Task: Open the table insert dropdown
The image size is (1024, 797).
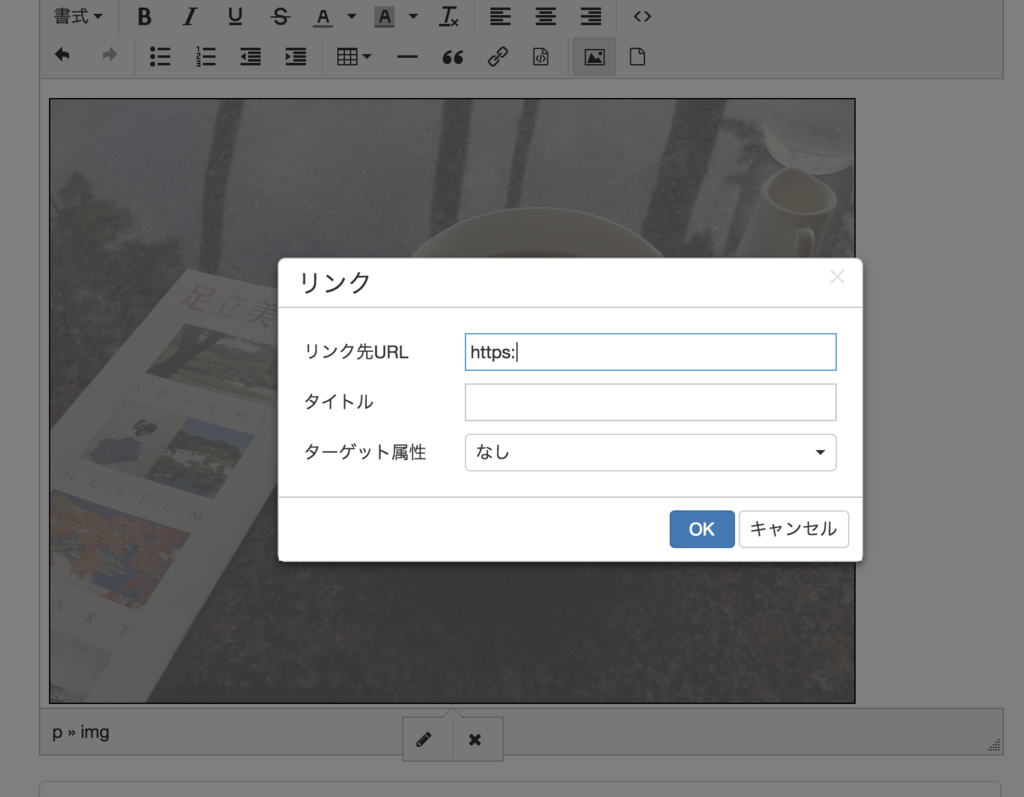Action: point(353,57)
